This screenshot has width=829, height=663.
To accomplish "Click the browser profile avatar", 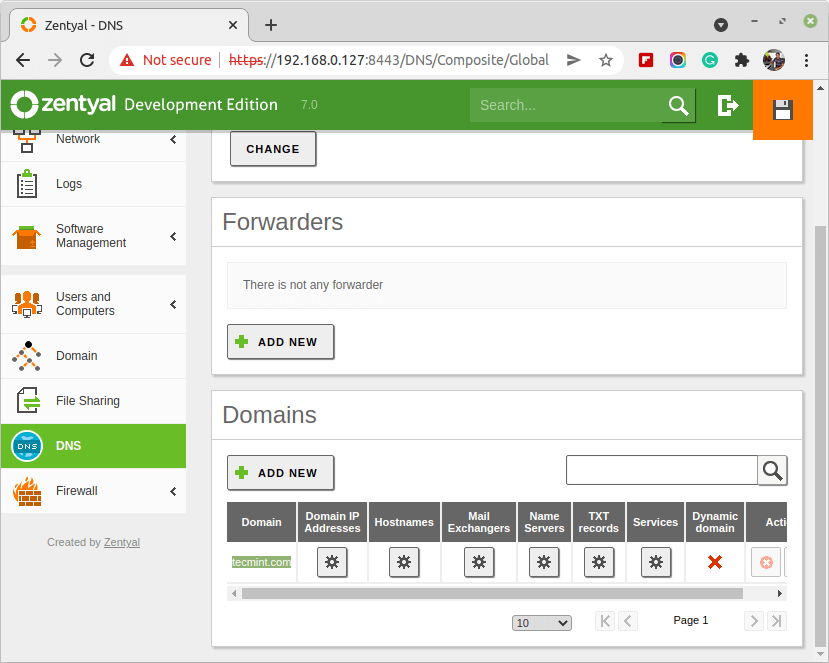I will (773, 60).
